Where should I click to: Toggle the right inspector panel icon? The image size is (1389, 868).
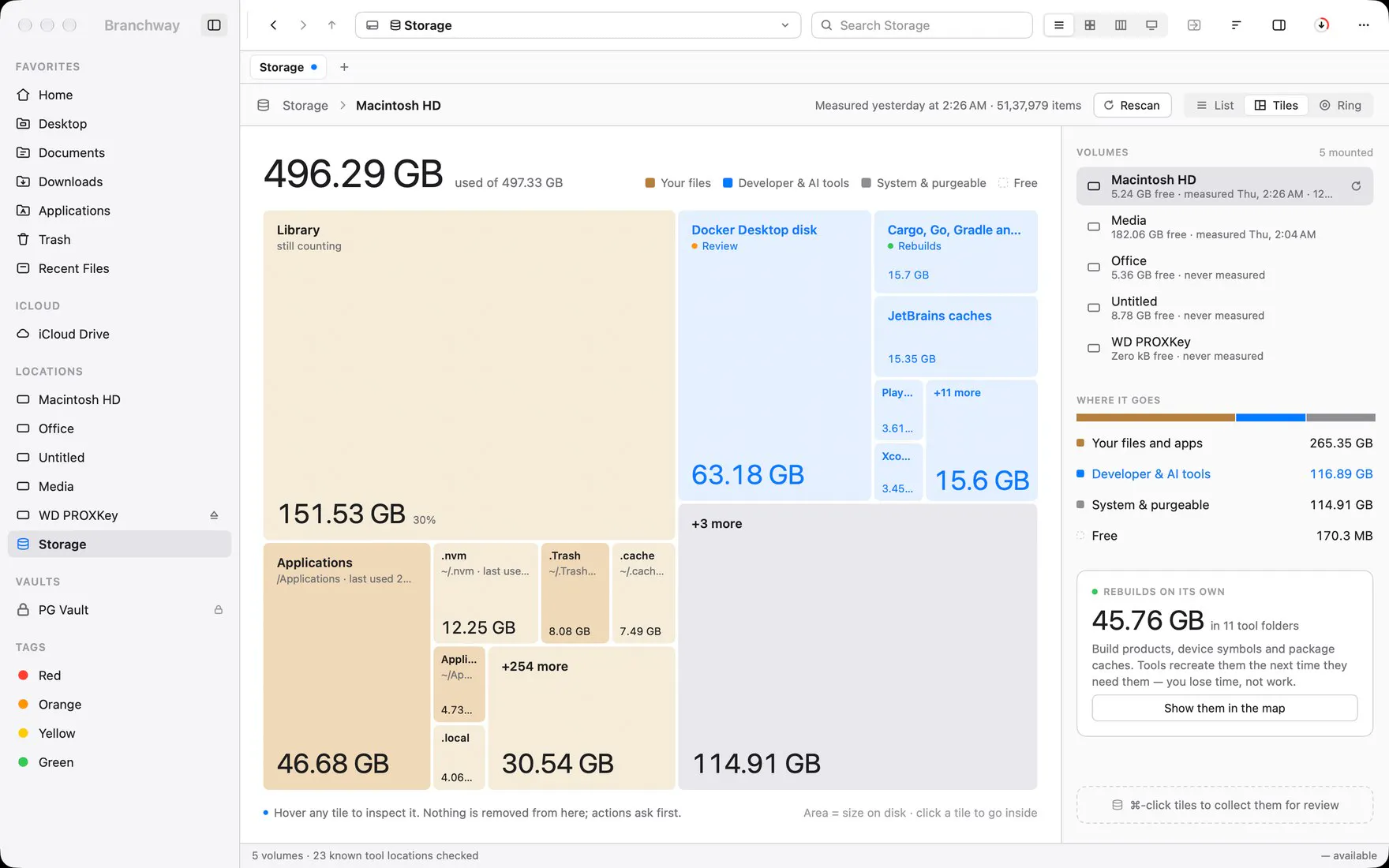point(1279,25)
